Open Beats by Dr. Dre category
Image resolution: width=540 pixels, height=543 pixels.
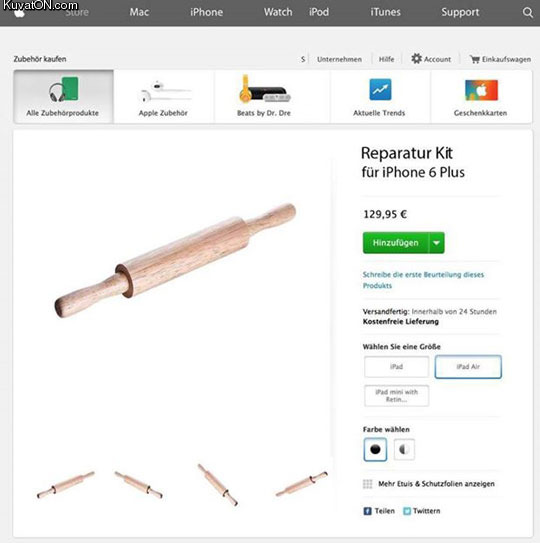click(x=264, y=96)
